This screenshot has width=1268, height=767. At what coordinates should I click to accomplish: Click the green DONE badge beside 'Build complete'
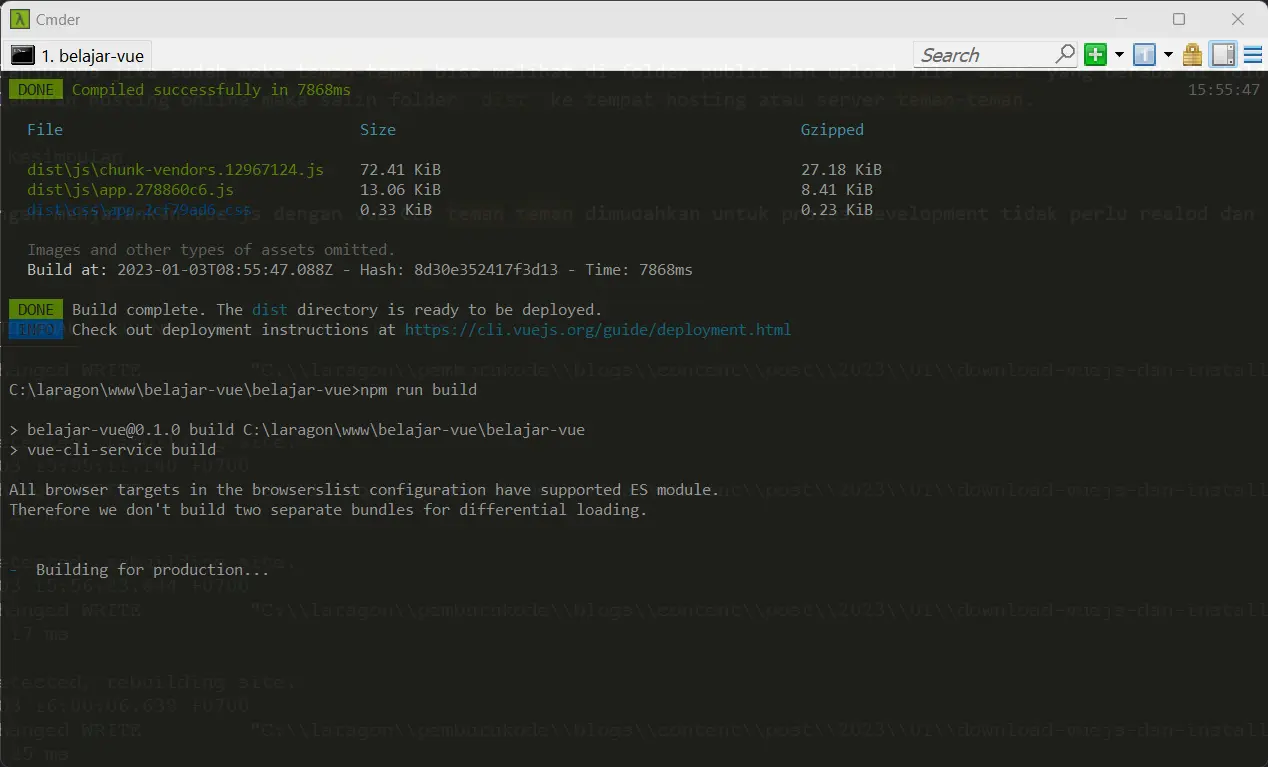(35, 310)
